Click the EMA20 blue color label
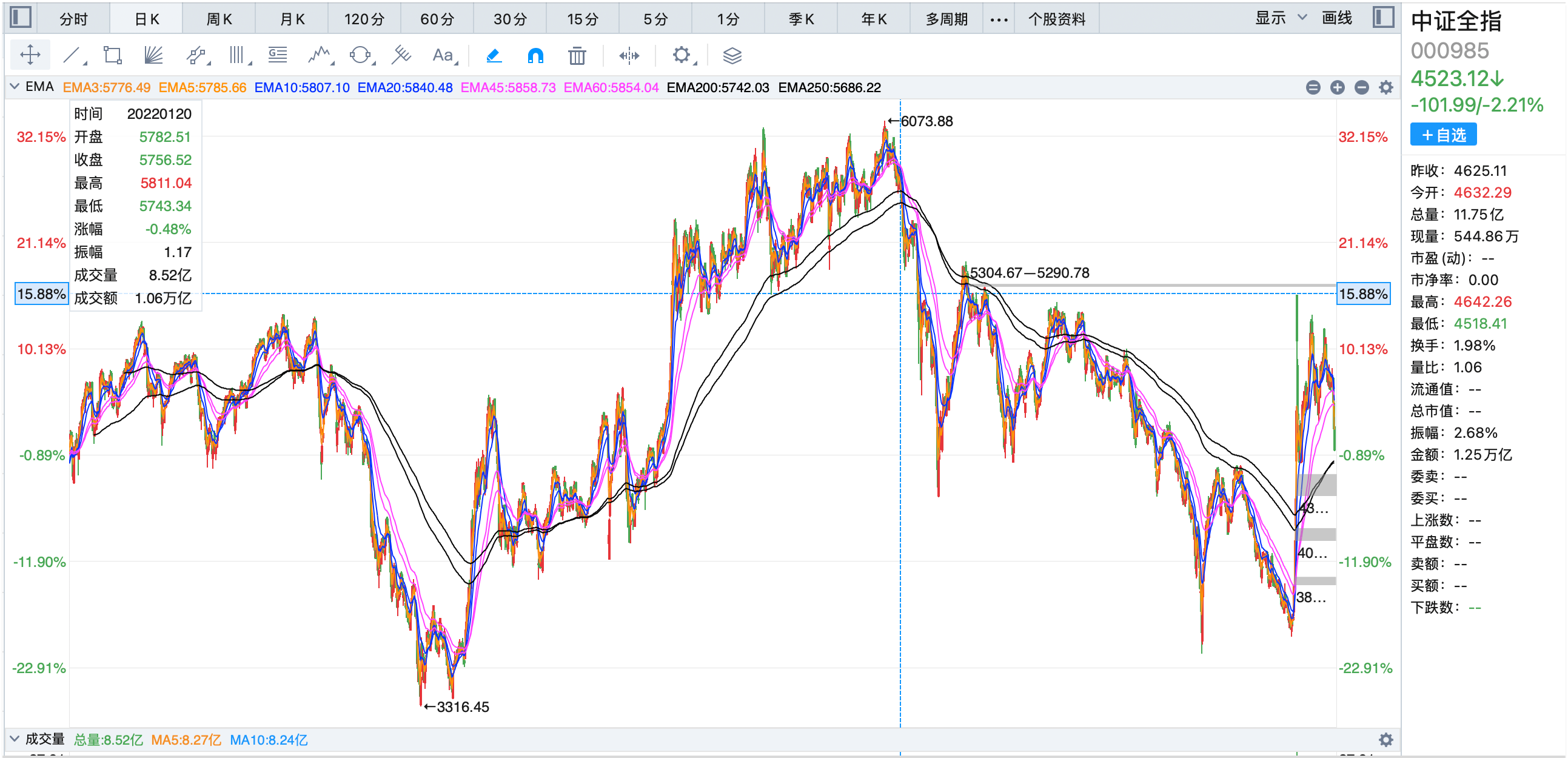Screen dimensions: 1568x758 pos(405,88)
